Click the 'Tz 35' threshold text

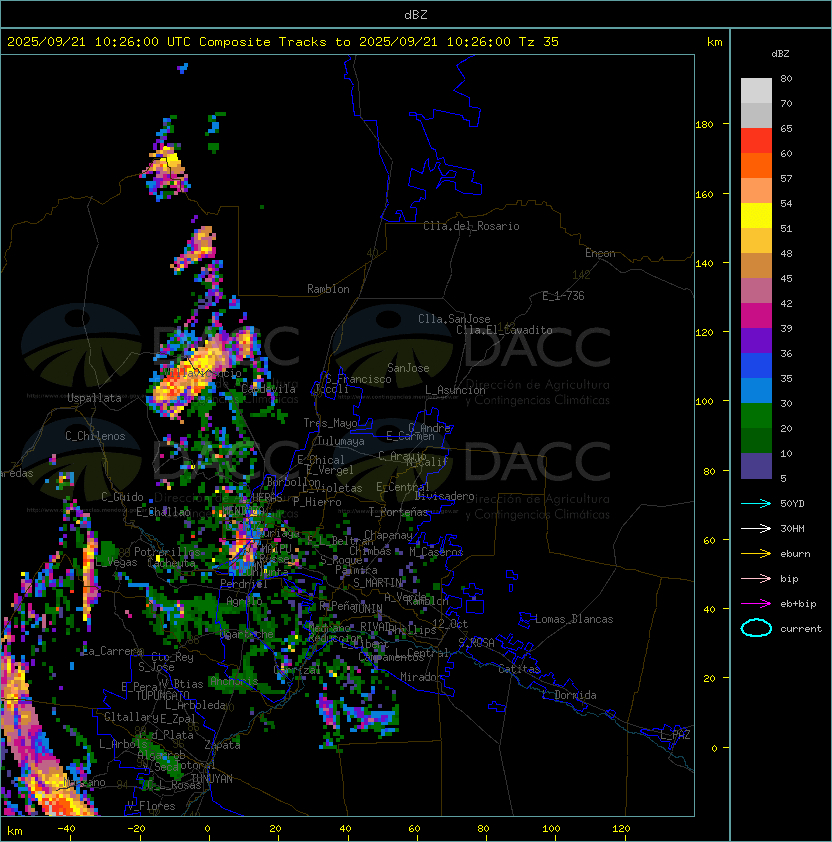point(539,41)
